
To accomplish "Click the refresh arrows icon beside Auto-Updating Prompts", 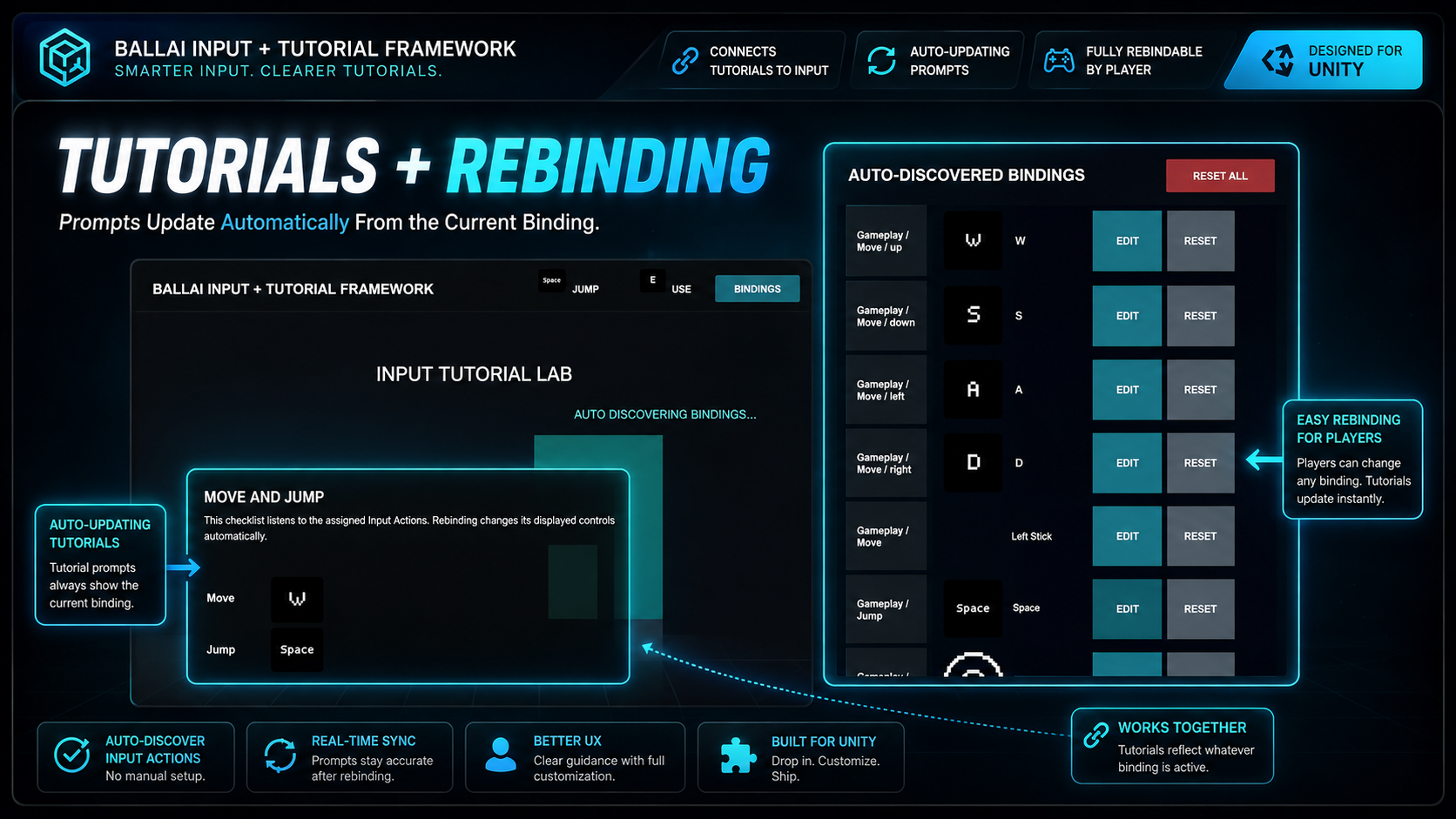I will point(881,60).
